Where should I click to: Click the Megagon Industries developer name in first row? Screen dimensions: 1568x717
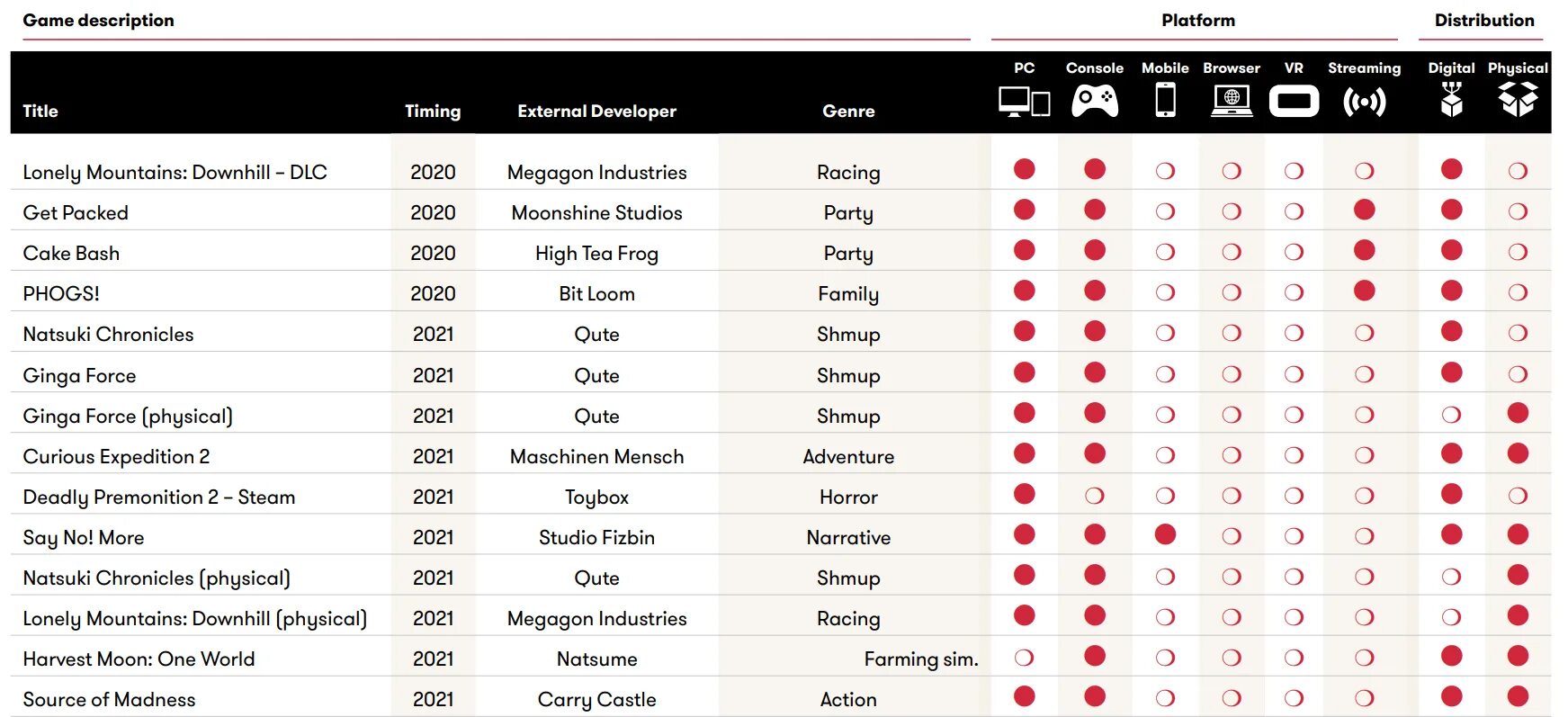click(x=596, y=173)
